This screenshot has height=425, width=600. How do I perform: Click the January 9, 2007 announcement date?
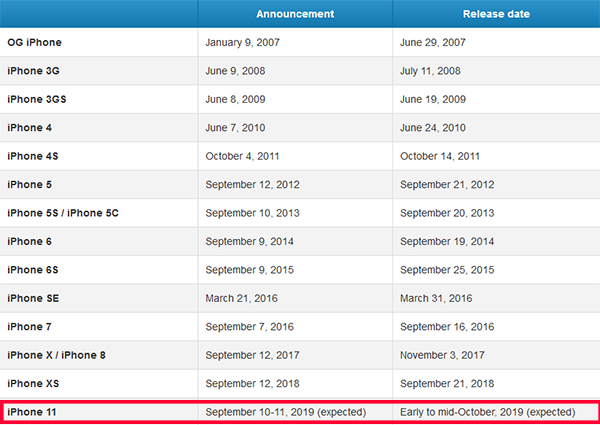[244, 43]
